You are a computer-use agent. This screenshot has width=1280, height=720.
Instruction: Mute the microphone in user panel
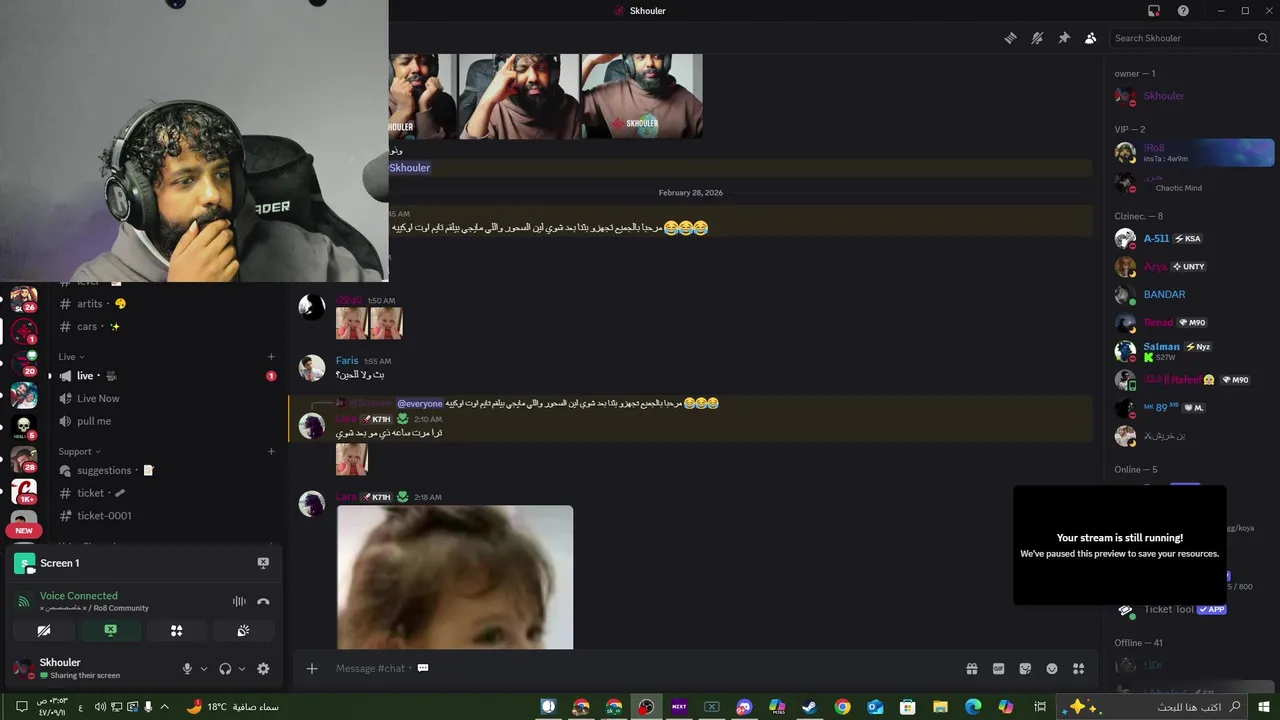pos(187,669)
